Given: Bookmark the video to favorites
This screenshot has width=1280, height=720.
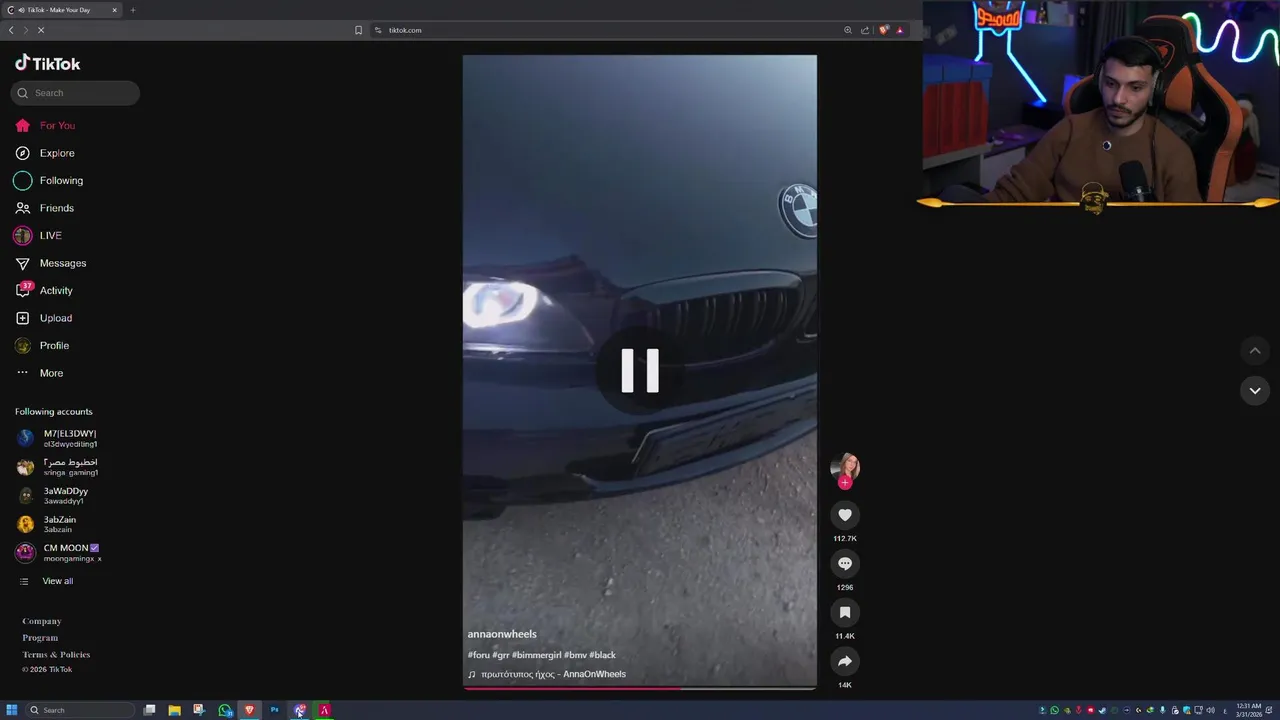Looking at the screenshot, I should pos(845,612).
